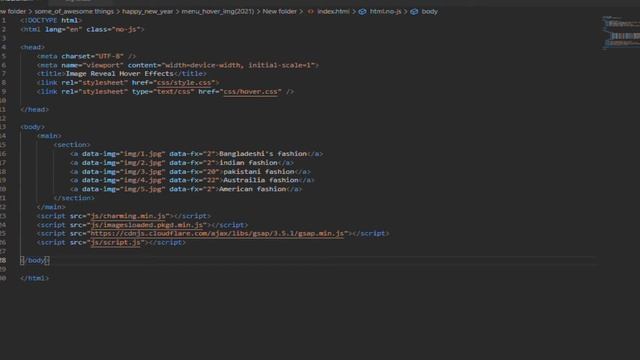Viewport: 640px width, 360px height.
Task: Click the opening <body> tag
Action: tap(32, 127)
